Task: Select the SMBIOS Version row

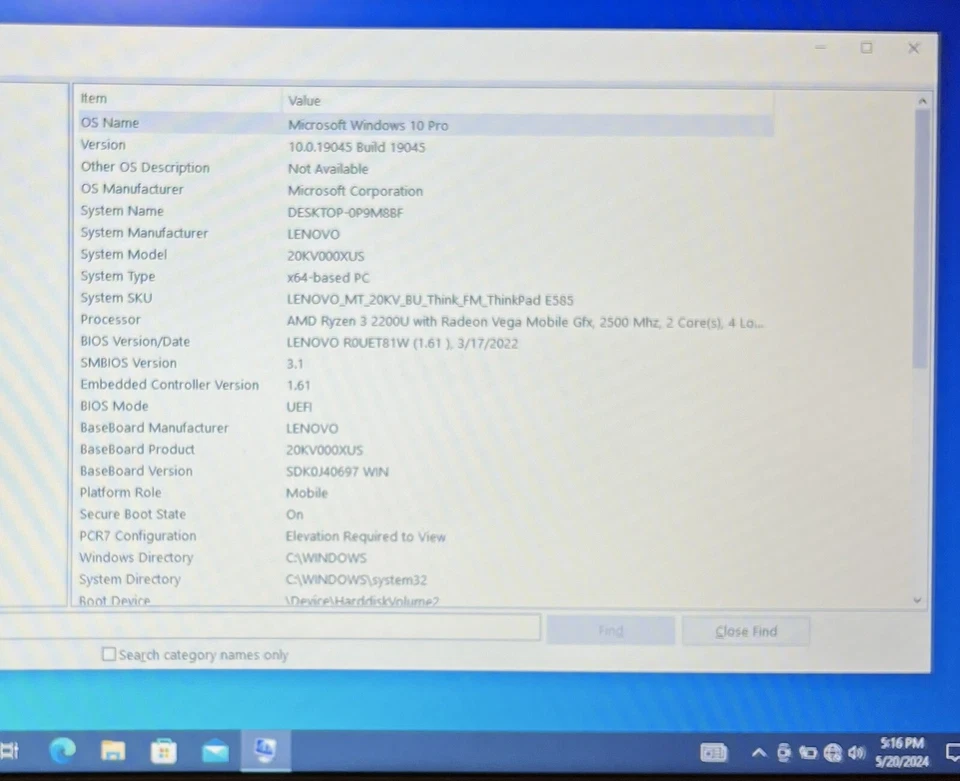Action: 426,364
